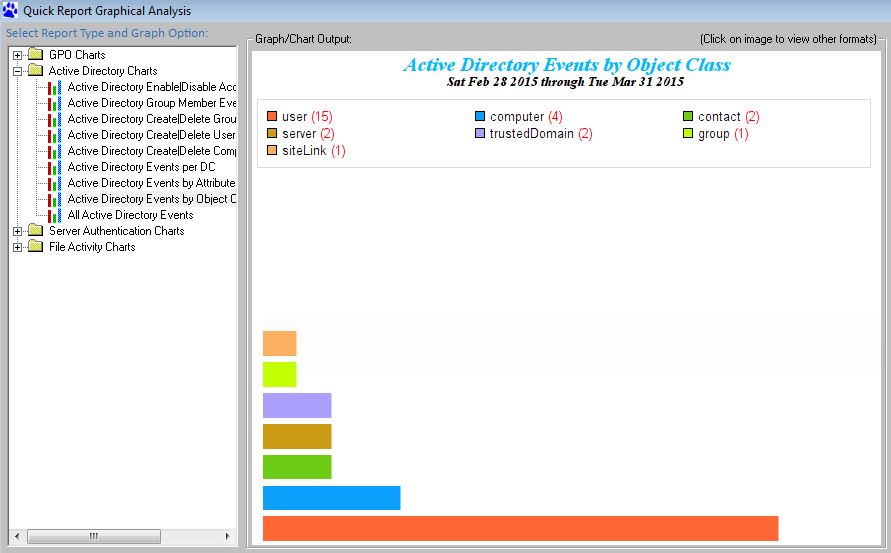Click the blue computer legend swatch
The height and width of the screenshot is (553, 891).
(x=480, y=117)
